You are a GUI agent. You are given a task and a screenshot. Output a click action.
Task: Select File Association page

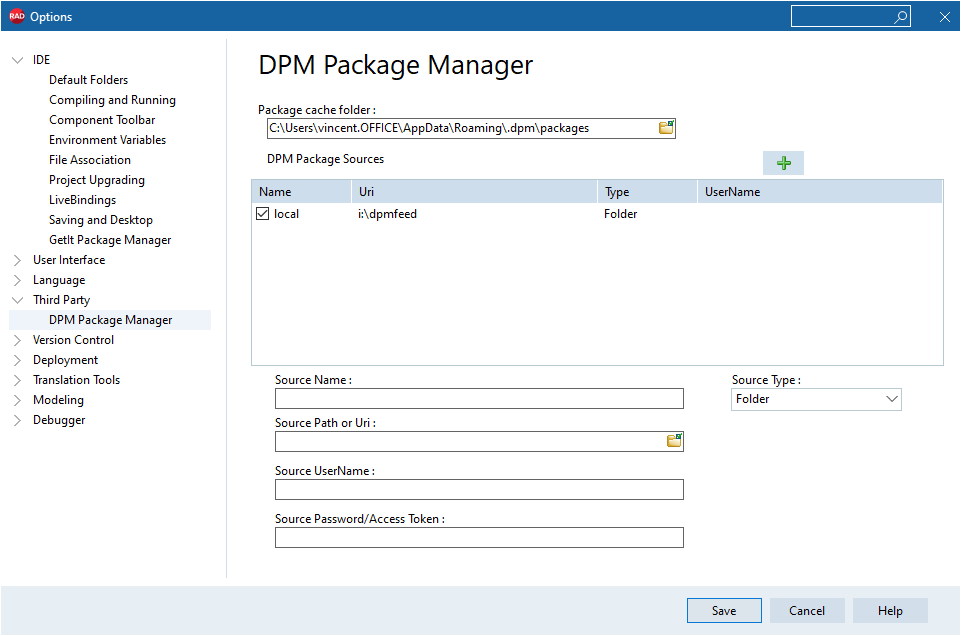pos(89,160)
